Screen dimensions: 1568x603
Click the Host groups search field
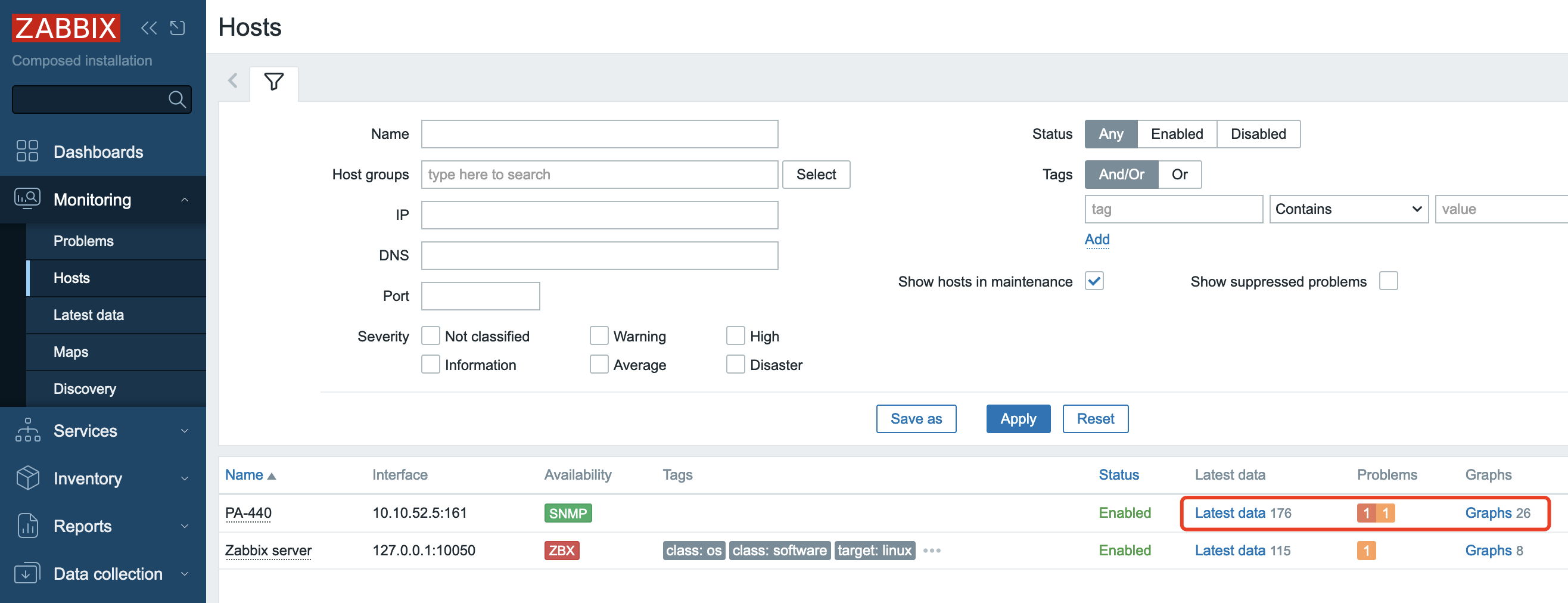click(599, 175)
